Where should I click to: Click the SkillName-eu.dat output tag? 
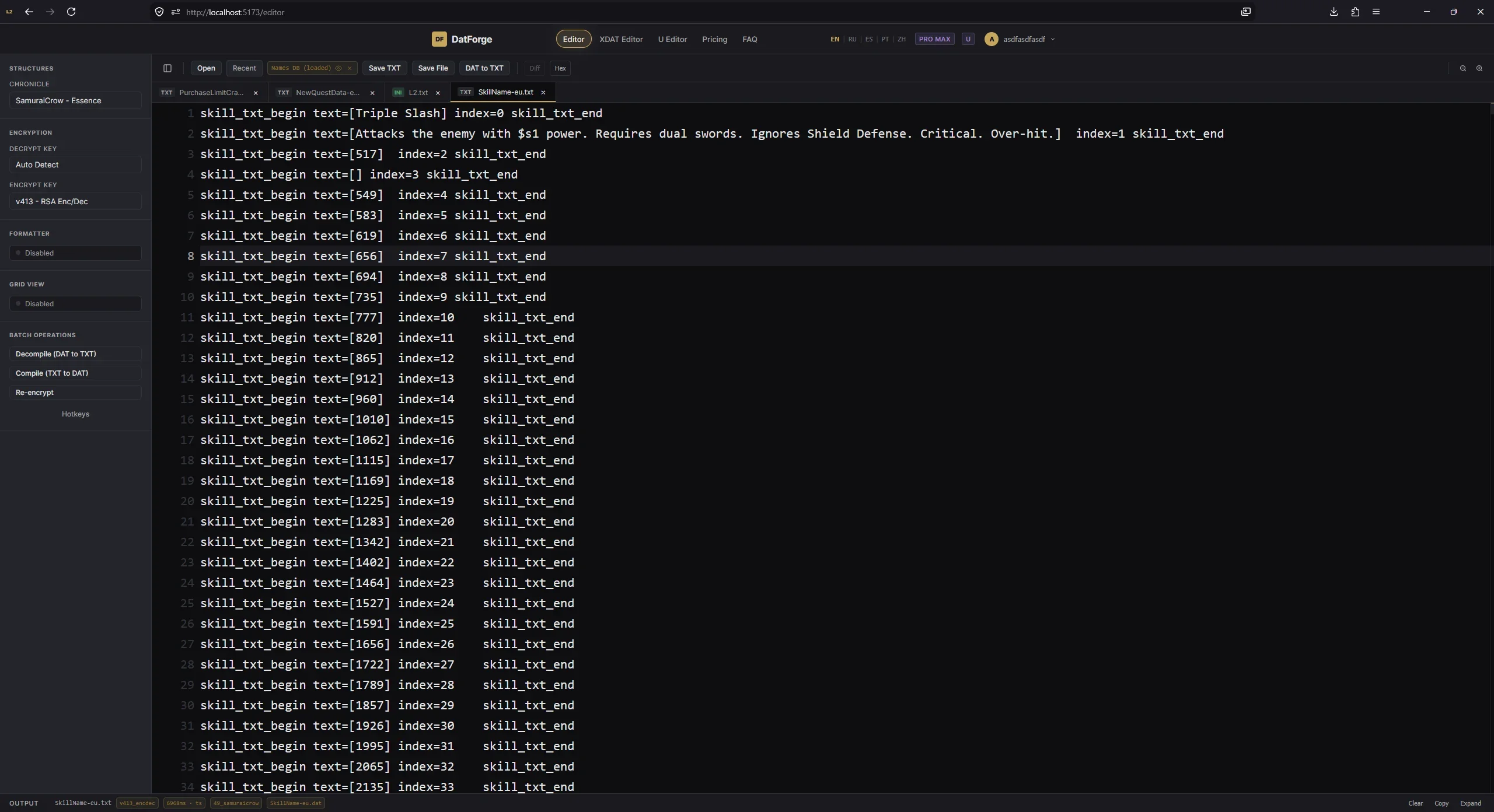pos(295,803)
